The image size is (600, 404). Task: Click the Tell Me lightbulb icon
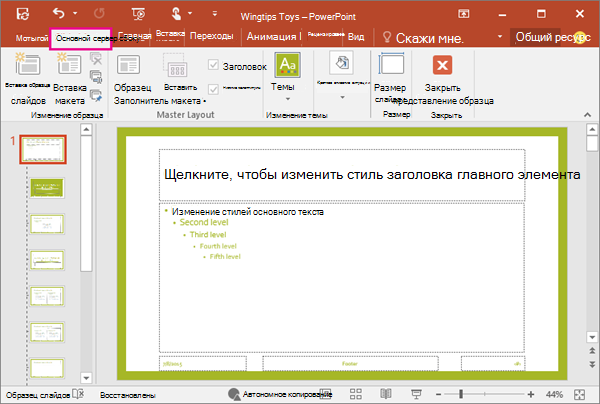[387, 37]
